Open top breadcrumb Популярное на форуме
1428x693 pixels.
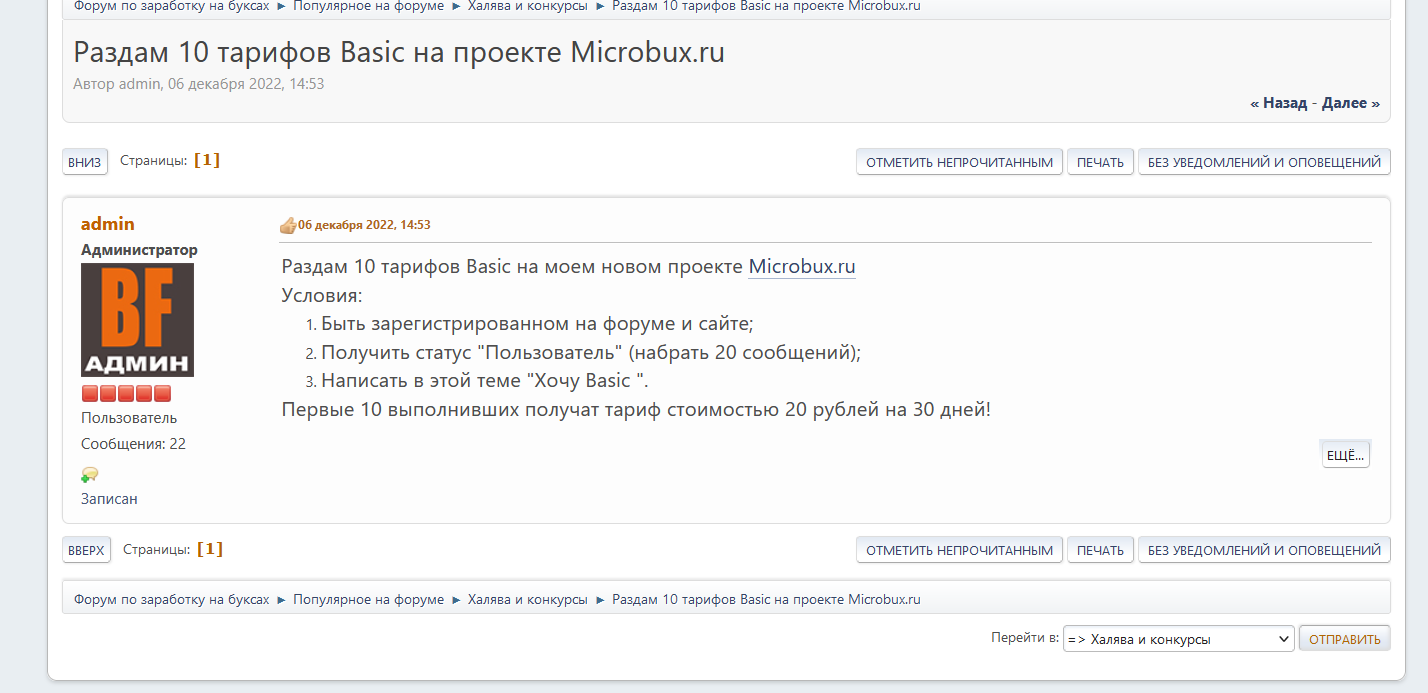click(x=368, y=6)
